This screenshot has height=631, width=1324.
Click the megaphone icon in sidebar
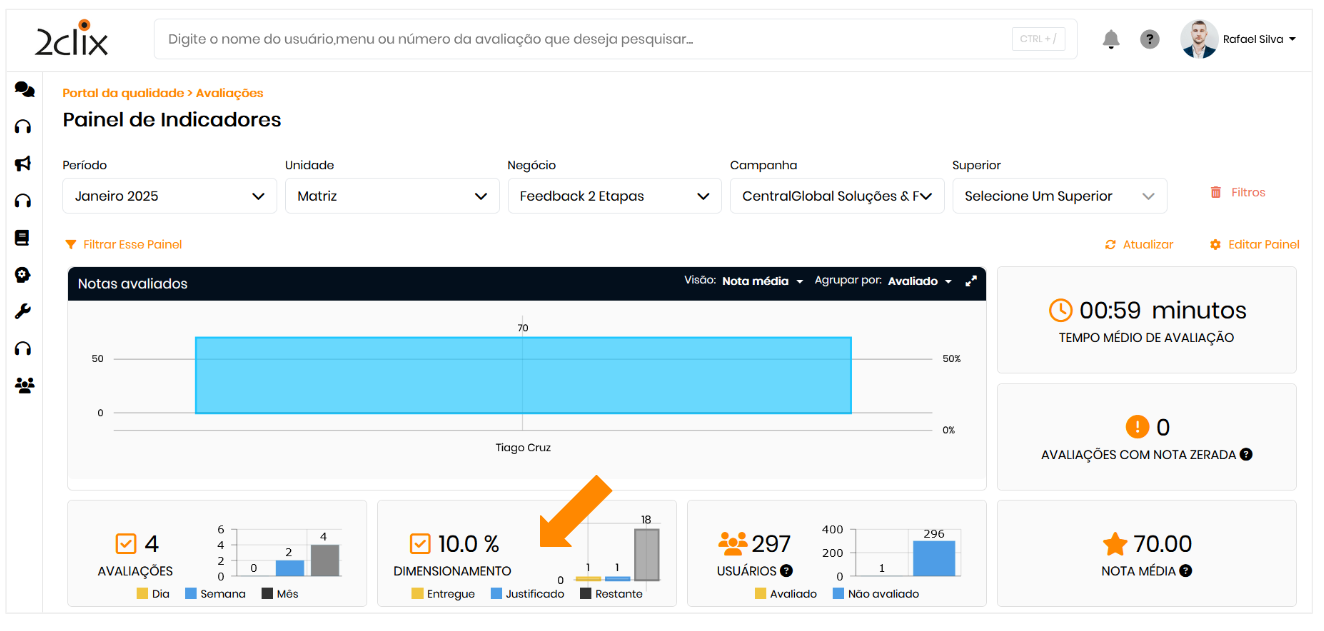23,164
